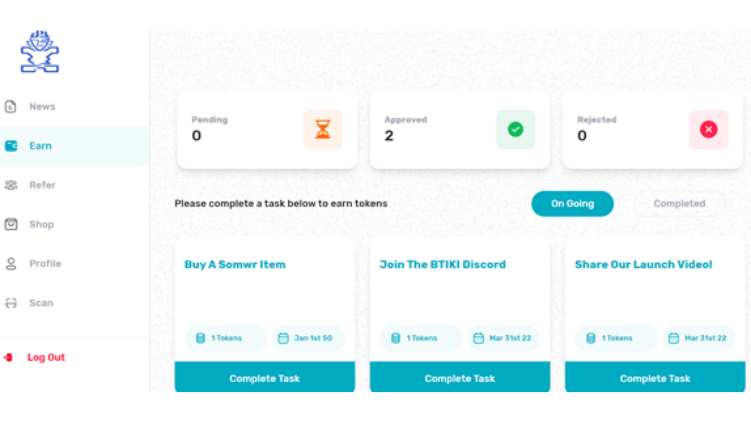Click the Profile person icon
Image resolution: width=751 pixels, height=423 pixels.
(11, 263)
